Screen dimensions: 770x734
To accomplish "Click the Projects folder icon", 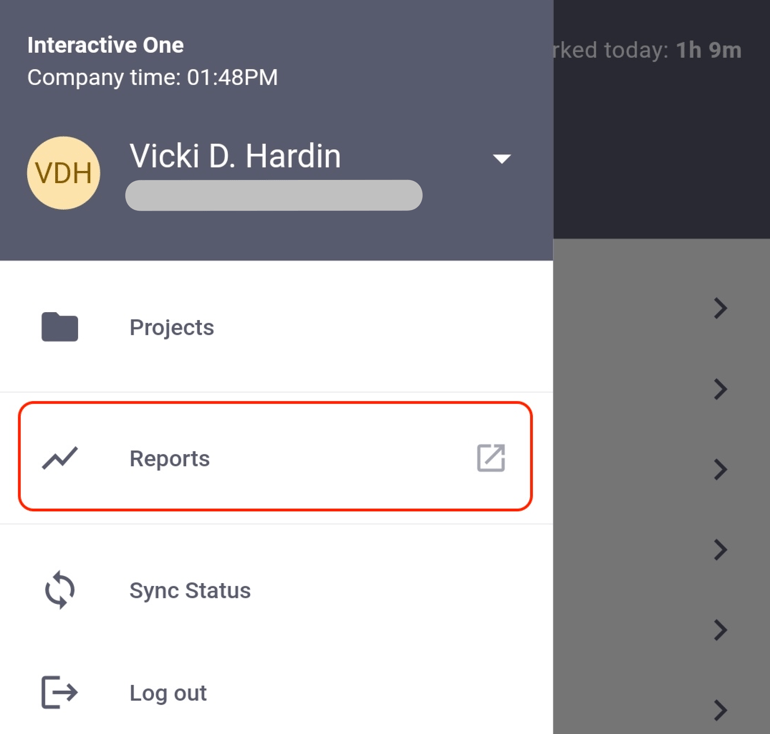I will tap(60, 327).
